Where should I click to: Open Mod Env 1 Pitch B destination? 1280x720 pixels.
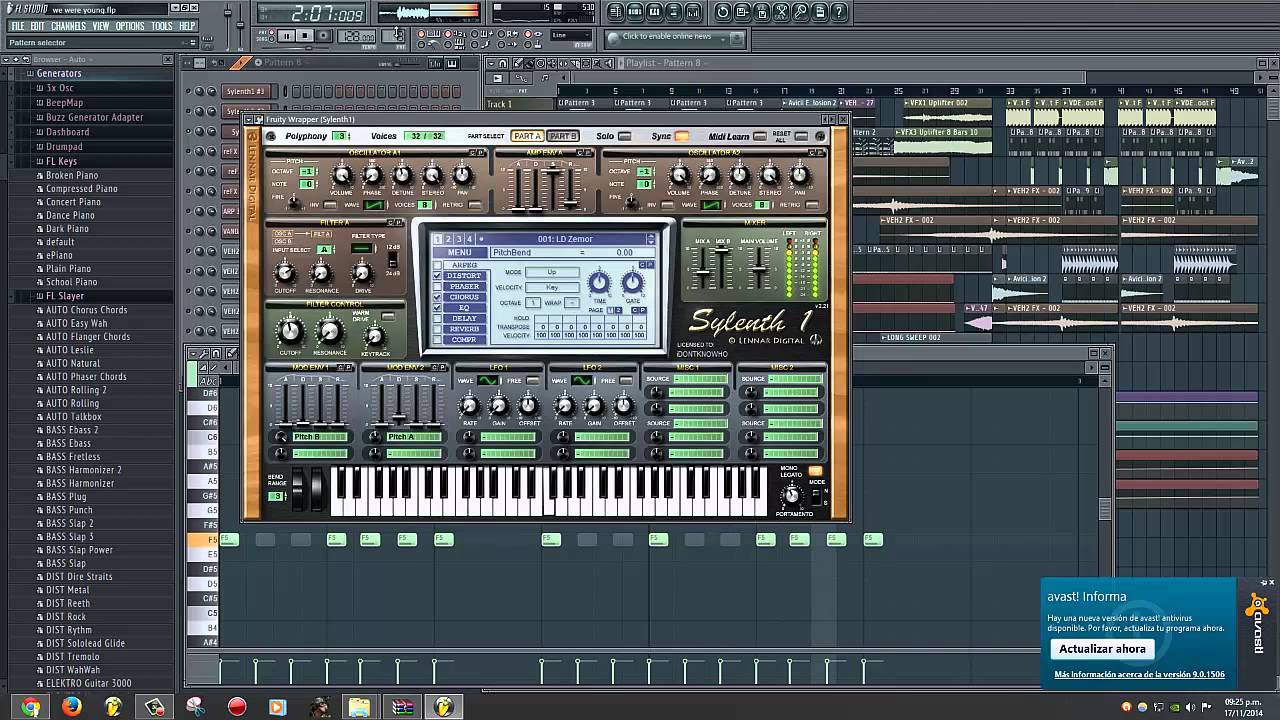pos(319,437)
